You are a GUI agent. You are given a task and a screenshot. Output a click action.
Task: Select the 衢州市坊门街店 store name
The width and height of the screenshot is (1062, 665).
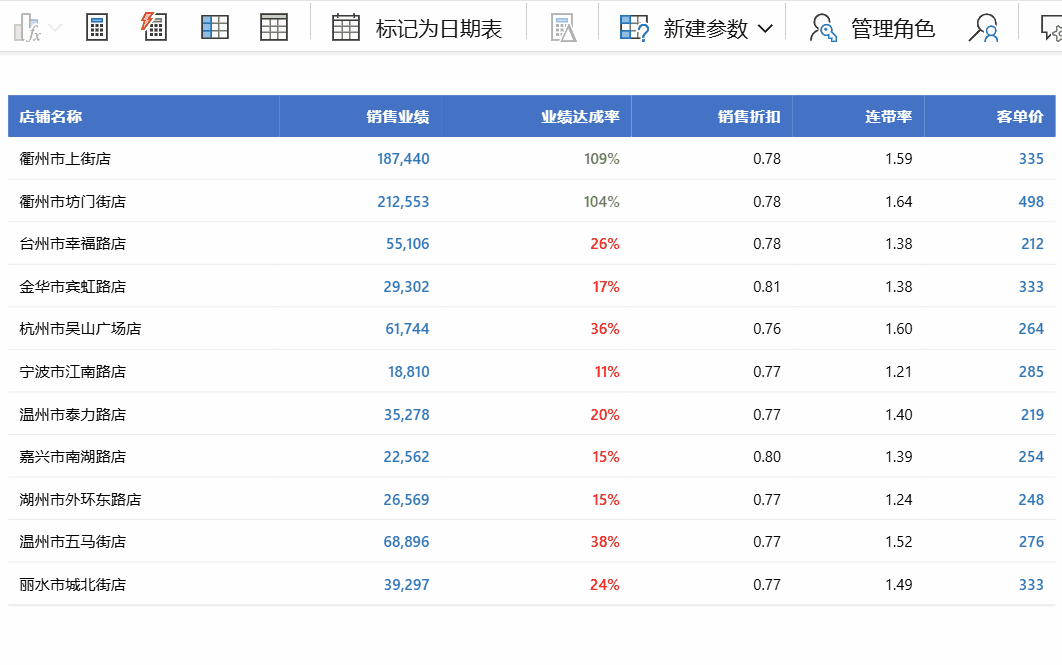click(72, 202)
